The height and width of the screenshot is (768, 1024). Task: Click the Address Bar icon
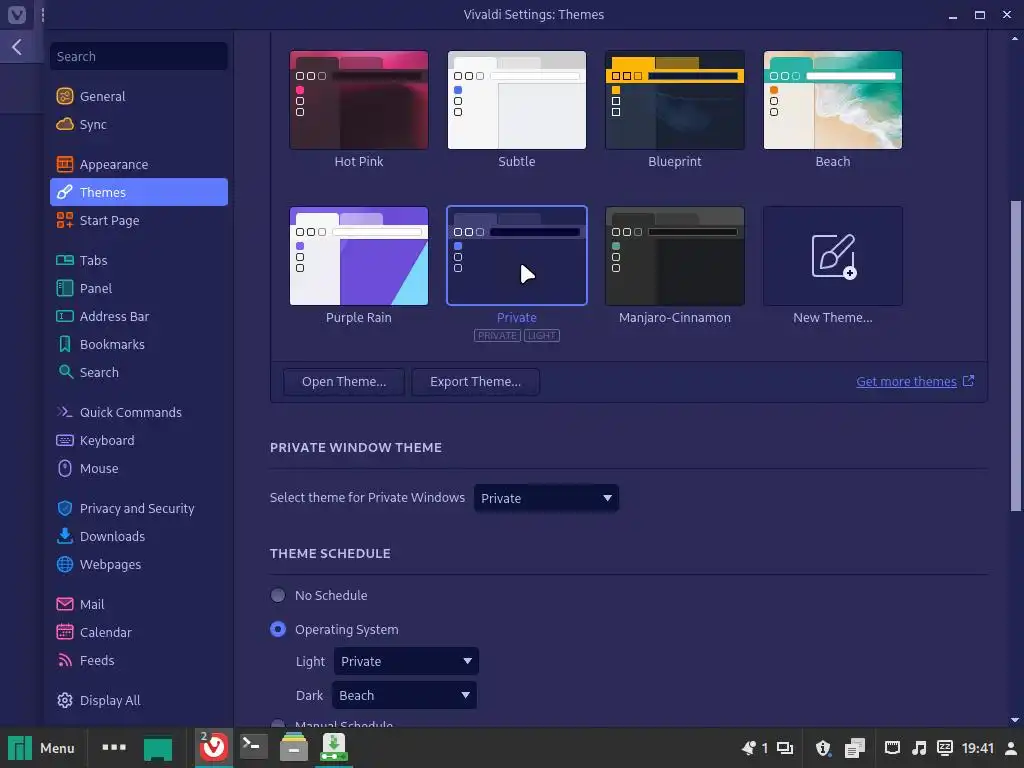click(65, 317)
